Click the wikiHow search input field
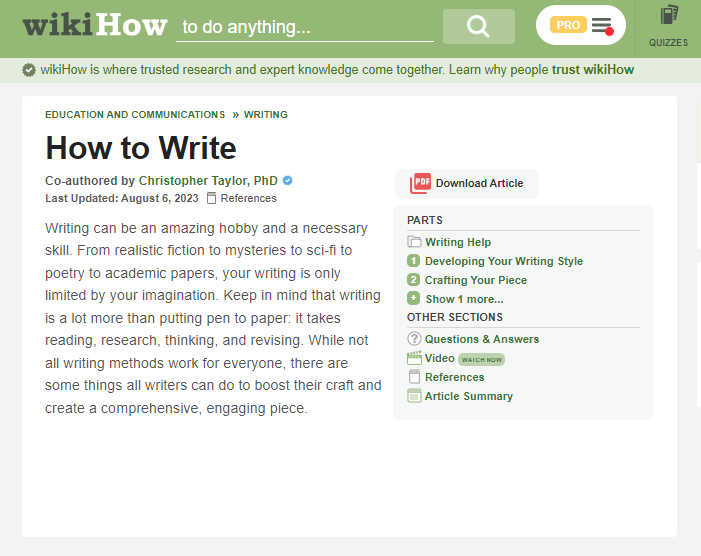Screen dimensions: 701x556 [x=305, y=28]
